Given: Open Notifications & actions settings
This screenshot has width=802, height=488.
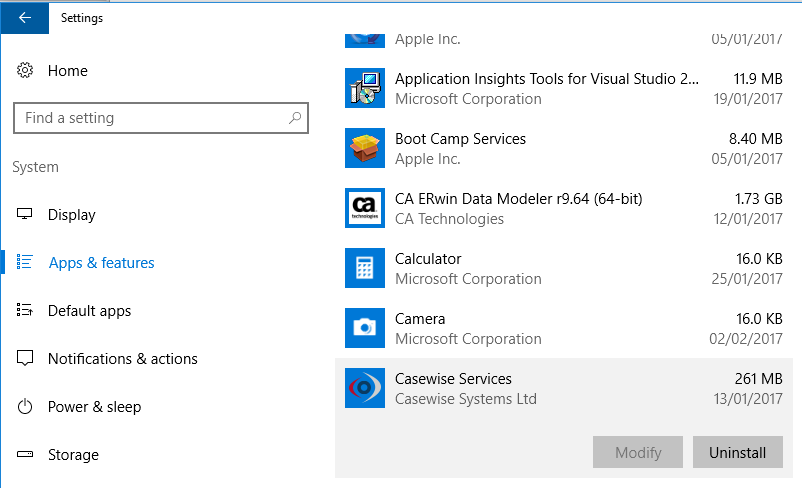Looking at the screenshot, I should tap(122, 359).
